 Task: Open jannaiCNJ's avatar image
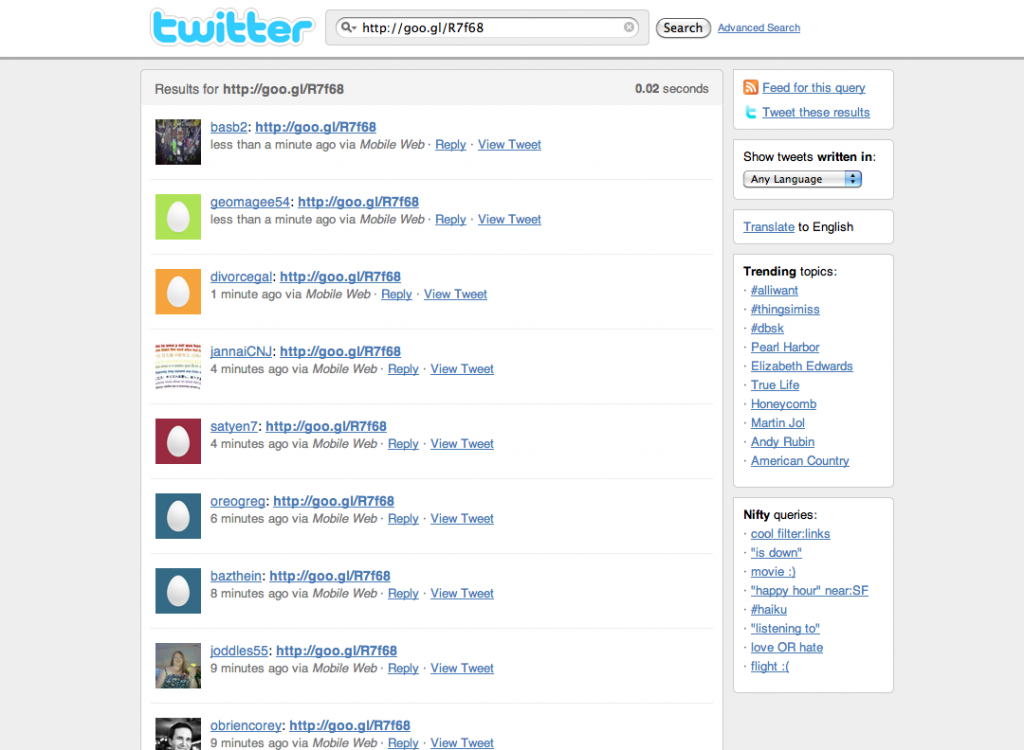178,367
